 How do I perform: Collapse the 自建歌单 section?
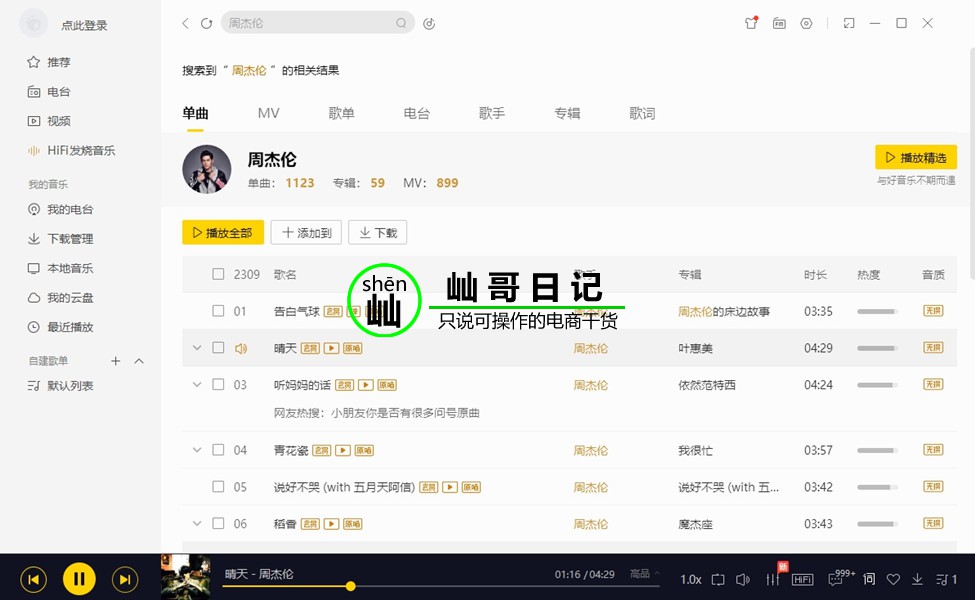click(139, 361)
